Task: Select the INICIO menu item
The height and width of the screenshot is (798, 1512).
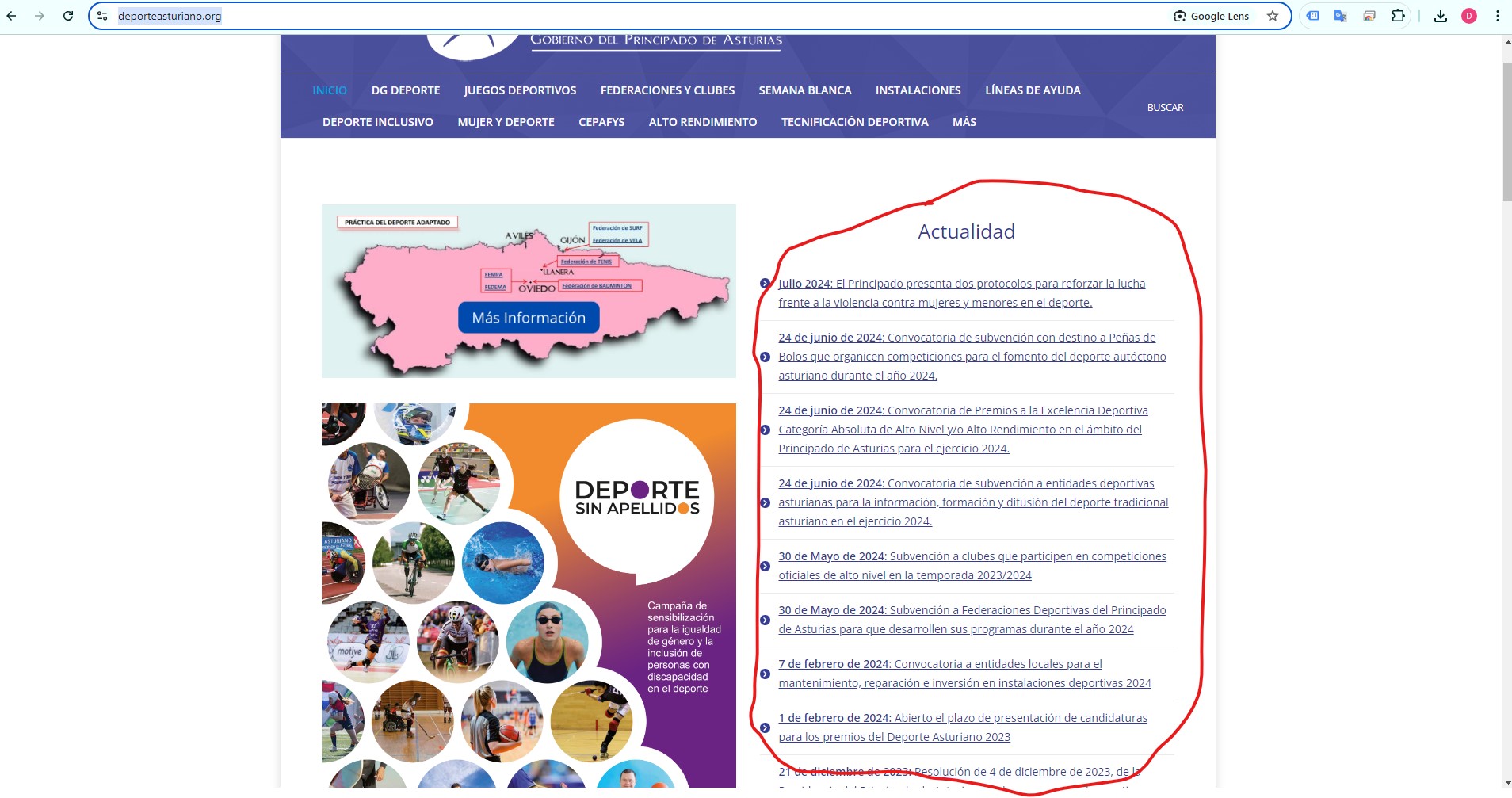Action: (x=330, y=90)
